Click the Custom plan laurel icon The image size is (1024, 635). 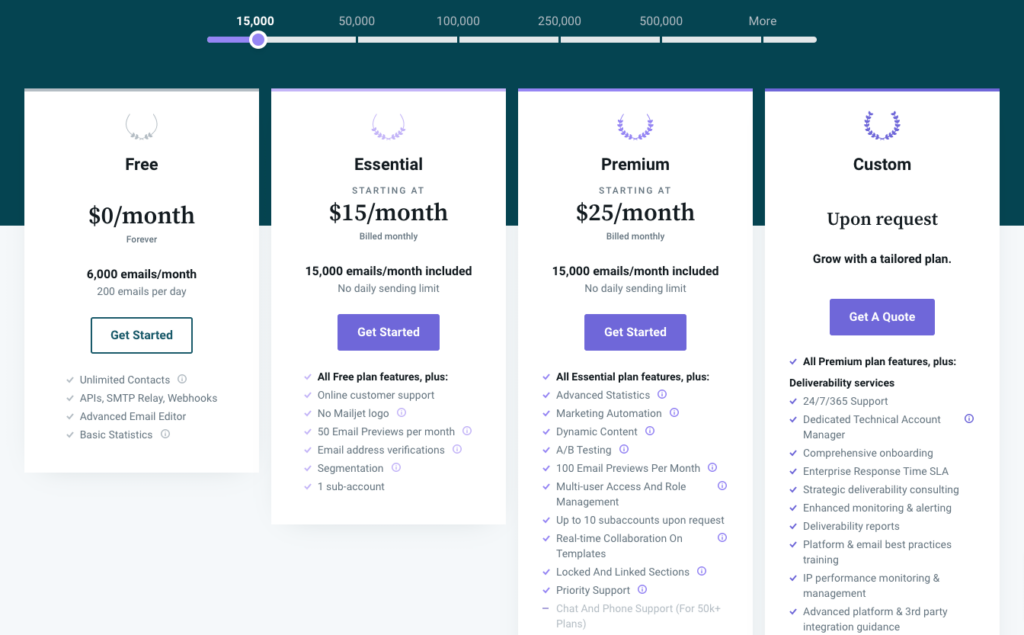(x=882, y=125)
